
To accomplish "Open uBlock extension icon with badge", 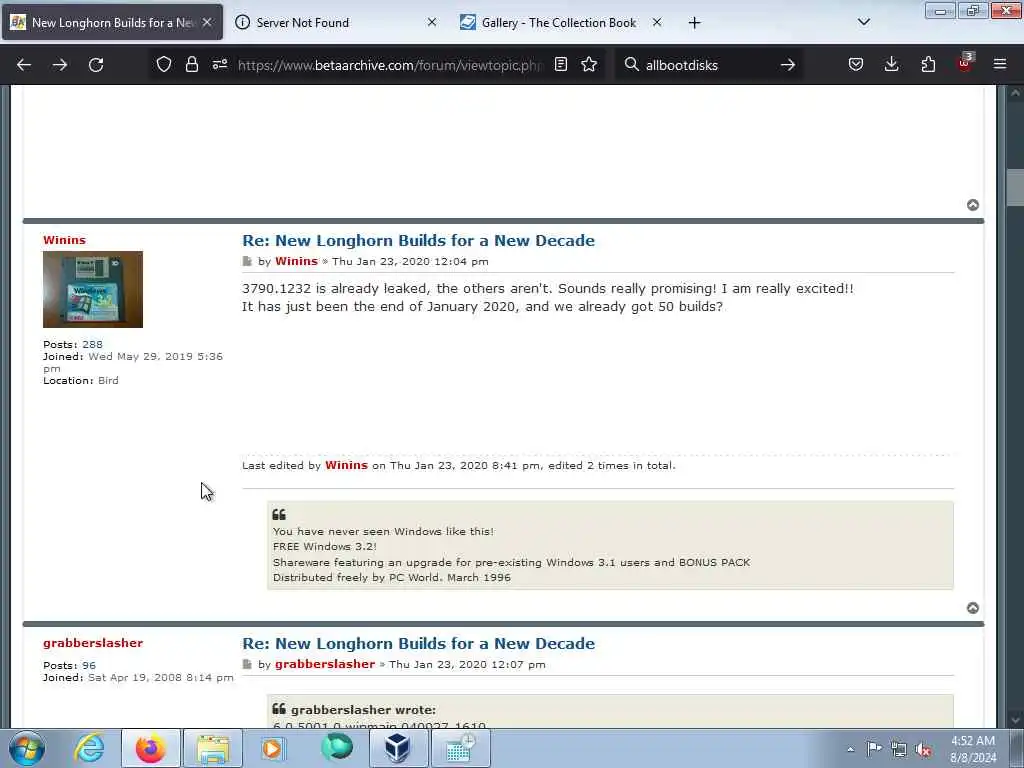I will click(x=965, y=63).
